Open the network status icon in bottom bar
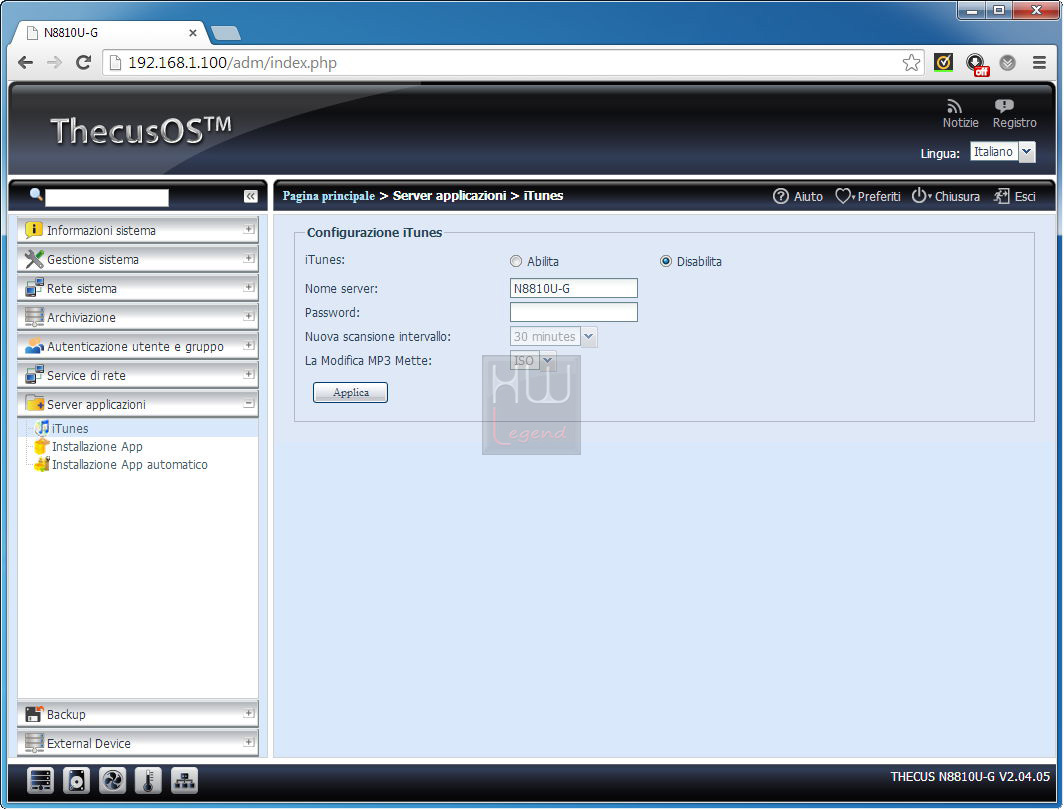Screen dimensions: 1064x810 (185, 781)
